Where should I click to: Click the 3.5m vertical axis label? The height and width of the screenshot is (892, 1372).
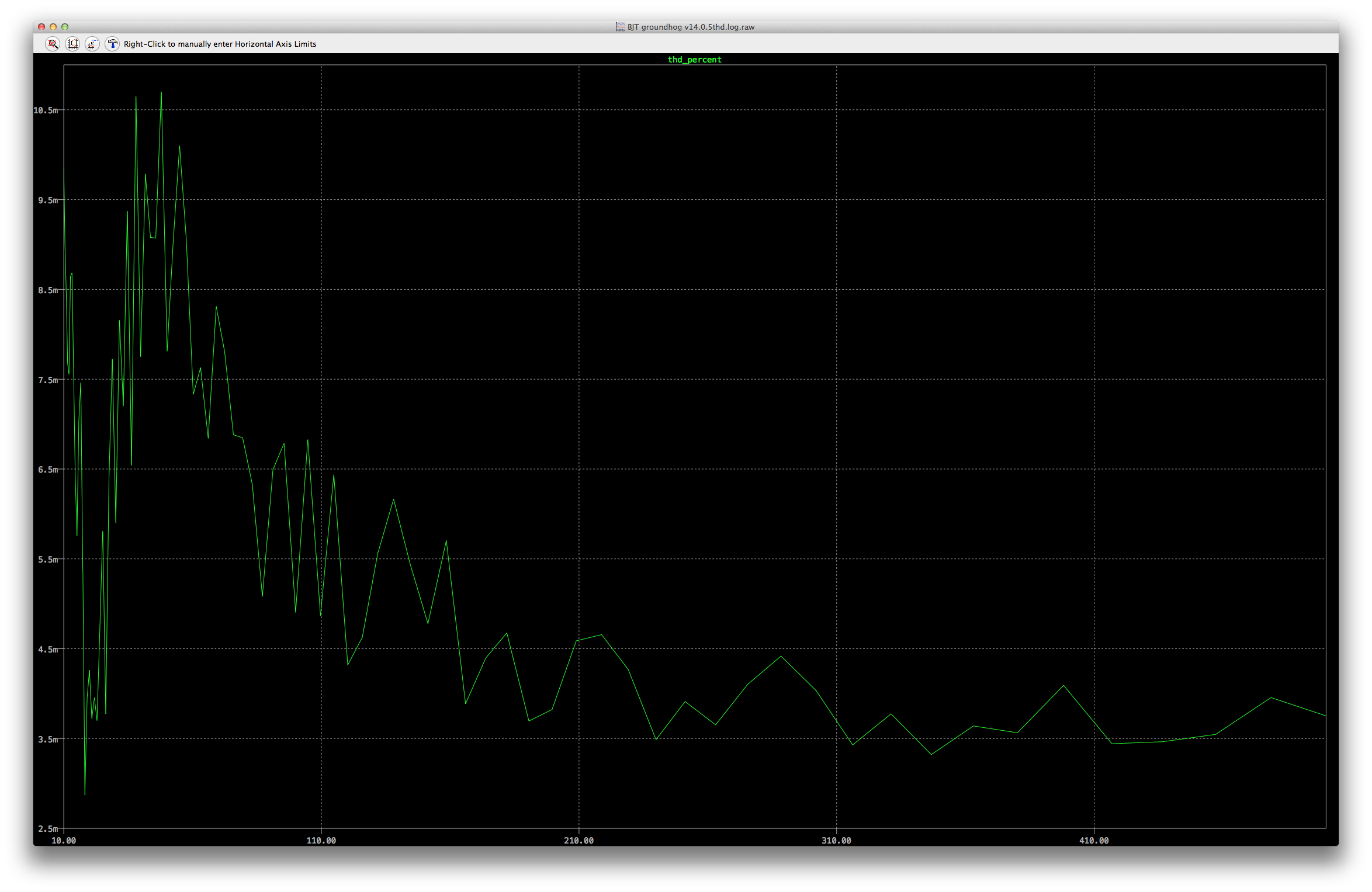pos(48,740)
